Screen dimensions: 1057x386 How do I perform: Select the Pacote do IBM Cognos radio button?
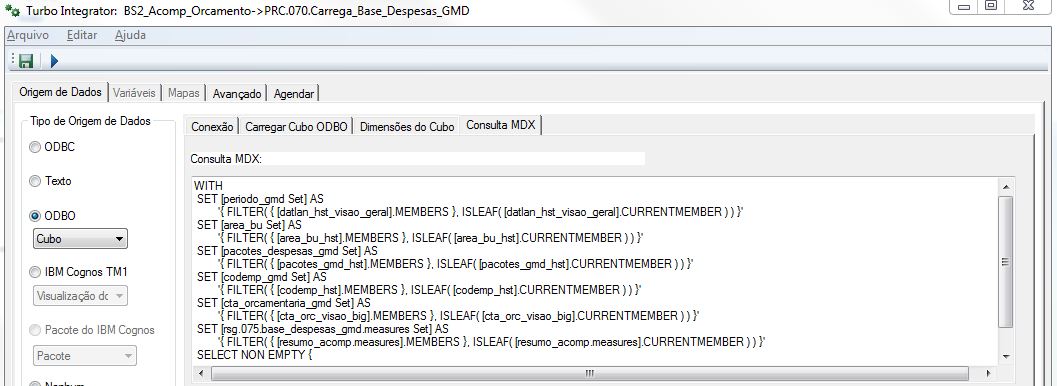click(x=35, y=330)
